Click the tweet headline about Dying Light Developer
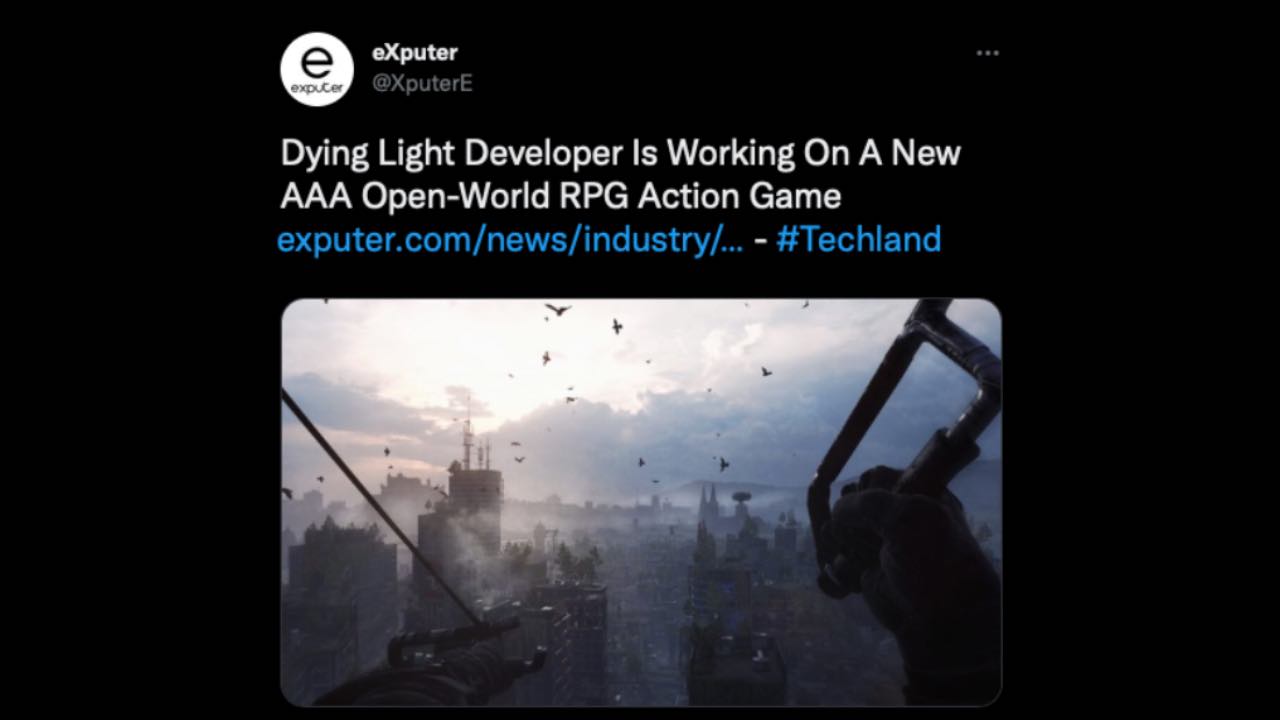The image size is (1280, 720). tap(620, 174)
